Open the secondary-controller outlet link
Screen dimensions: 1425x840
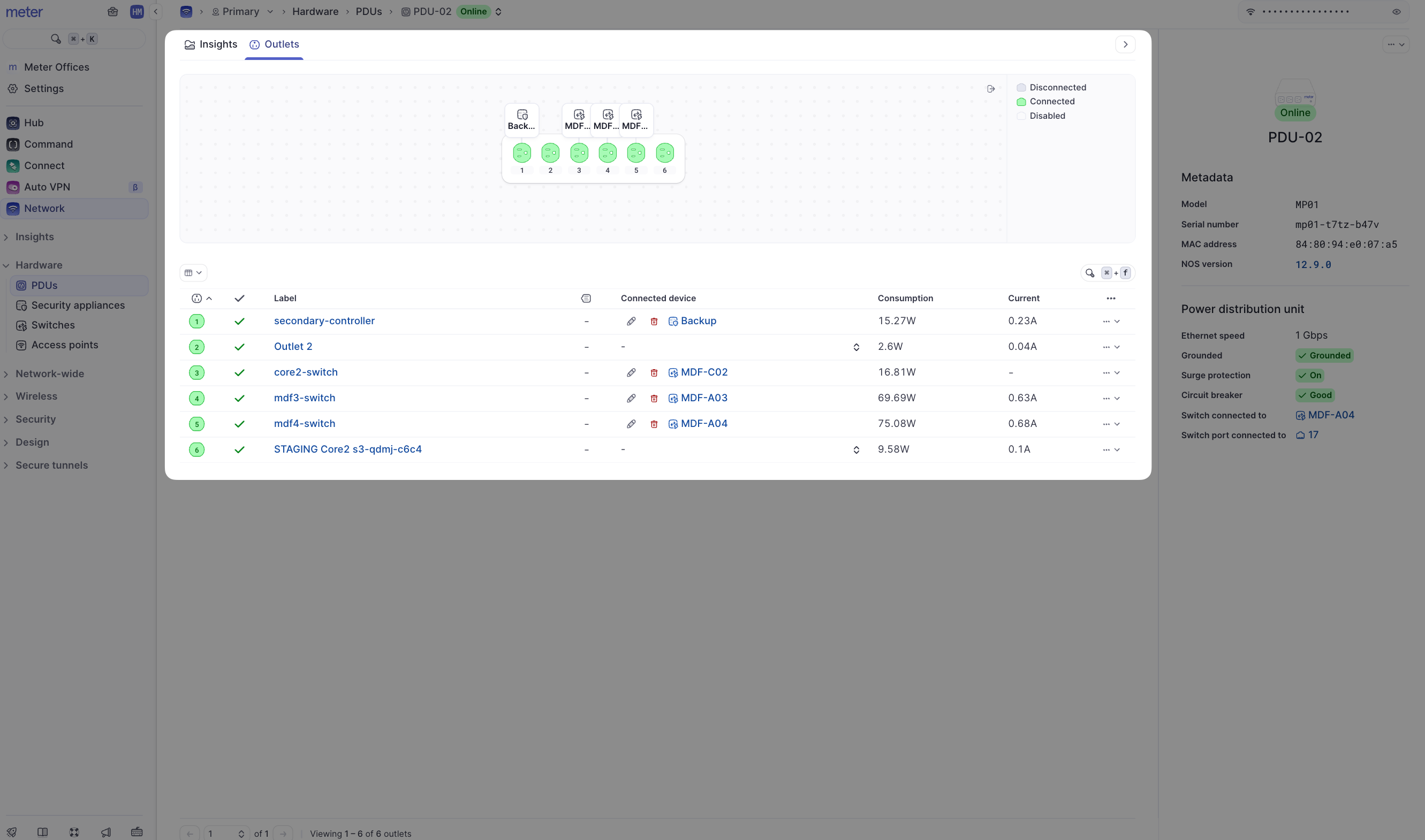coord(324,321)
